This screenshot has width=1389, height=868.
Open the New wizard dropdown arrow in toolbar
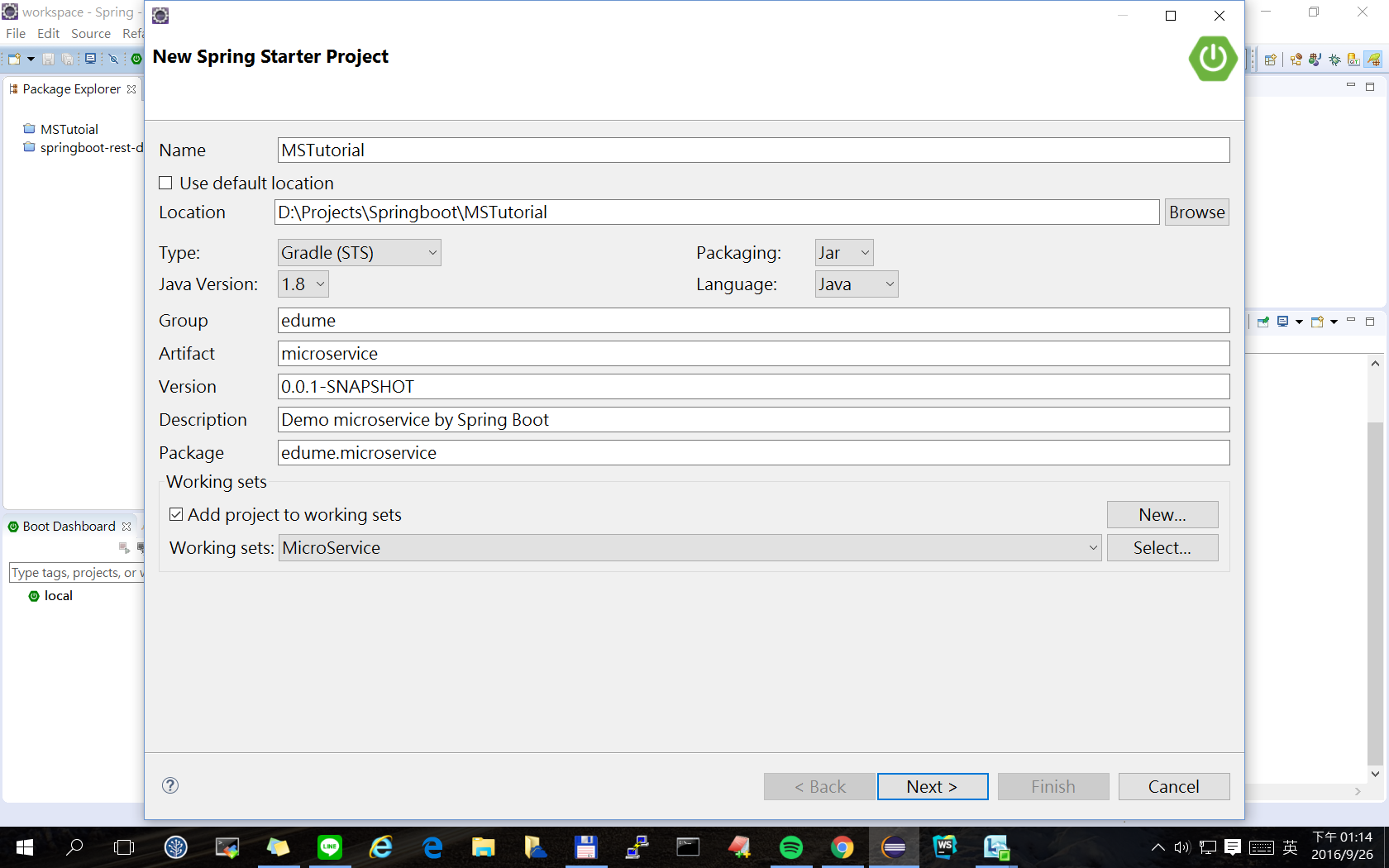pyautogui.click(x=31, y=59)
